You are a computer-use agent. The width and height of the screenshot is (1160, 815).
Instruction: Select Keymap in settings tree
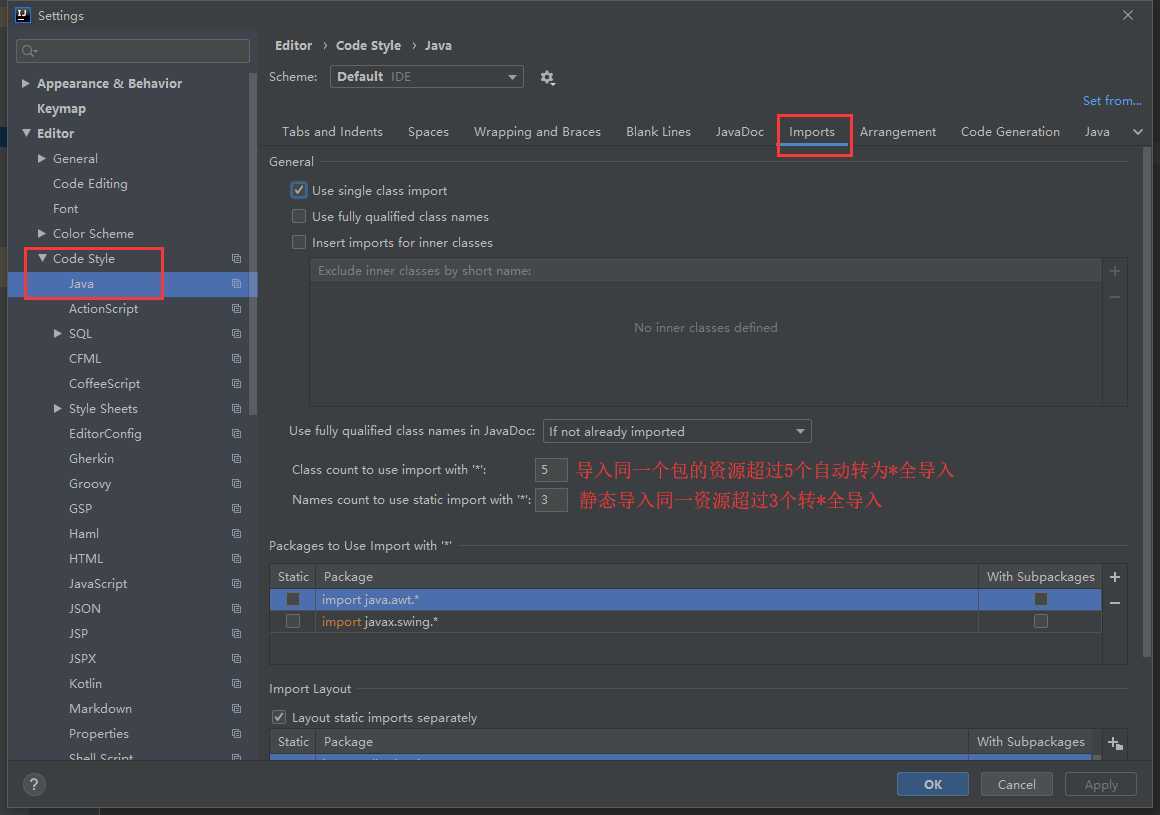pos(61,109)
